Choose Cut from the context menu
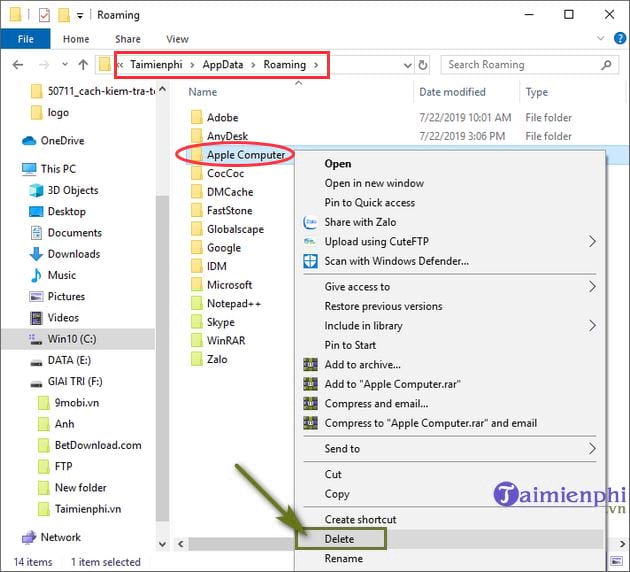Image resolution: width=630 pixels, height=572 pixels. point(333,474)
